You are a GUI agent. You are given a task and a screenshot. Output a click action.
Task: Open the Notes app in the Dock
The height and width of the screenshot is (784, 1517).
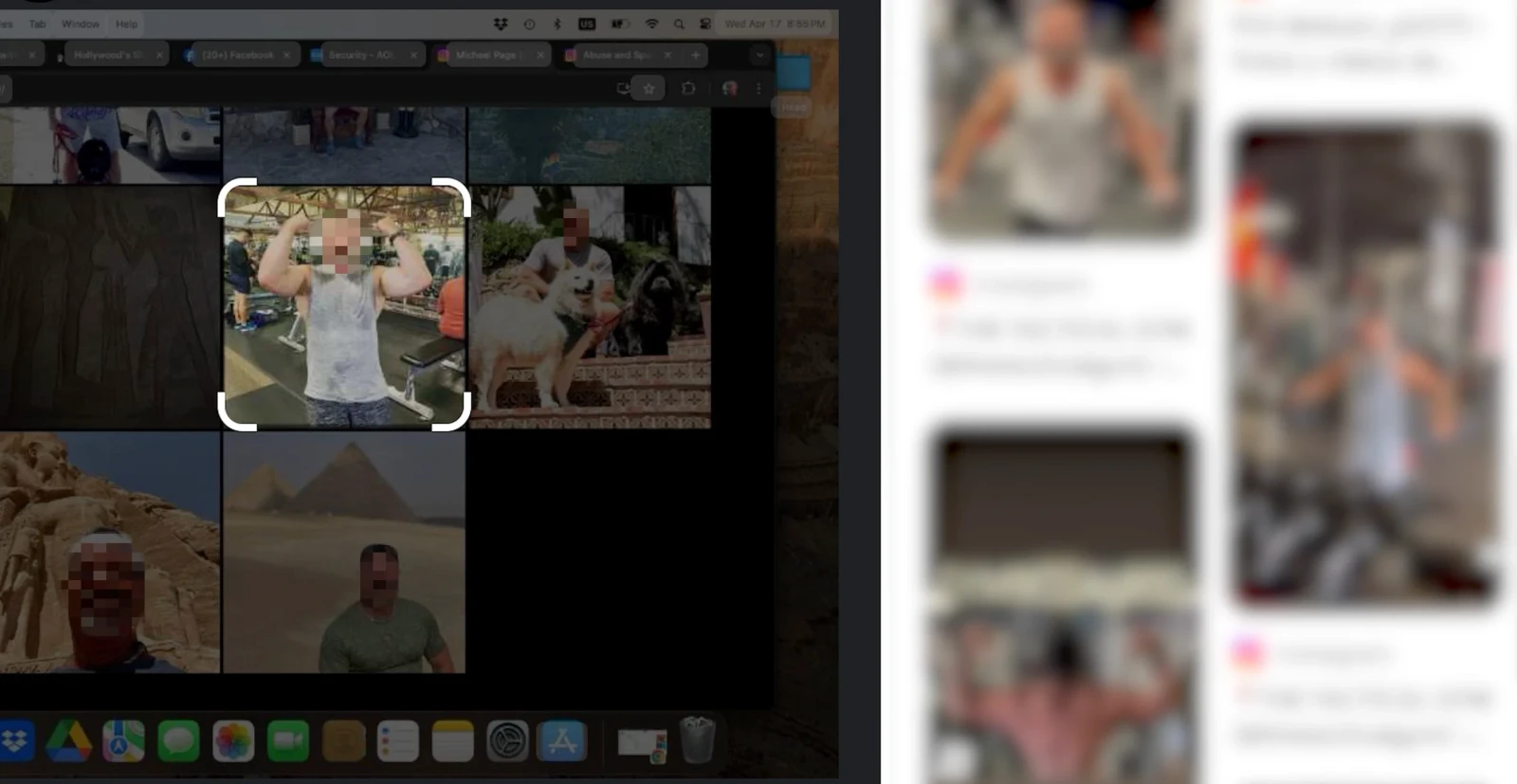453,741
